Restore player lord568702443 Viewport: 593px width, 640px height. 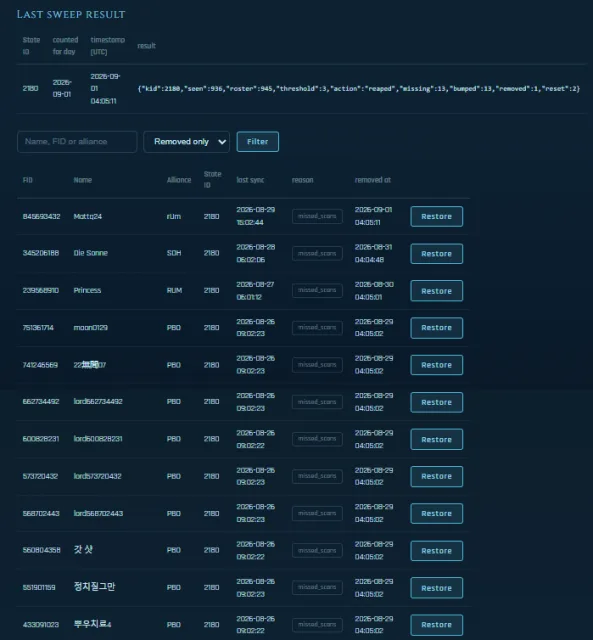click(x=437, y=513)
